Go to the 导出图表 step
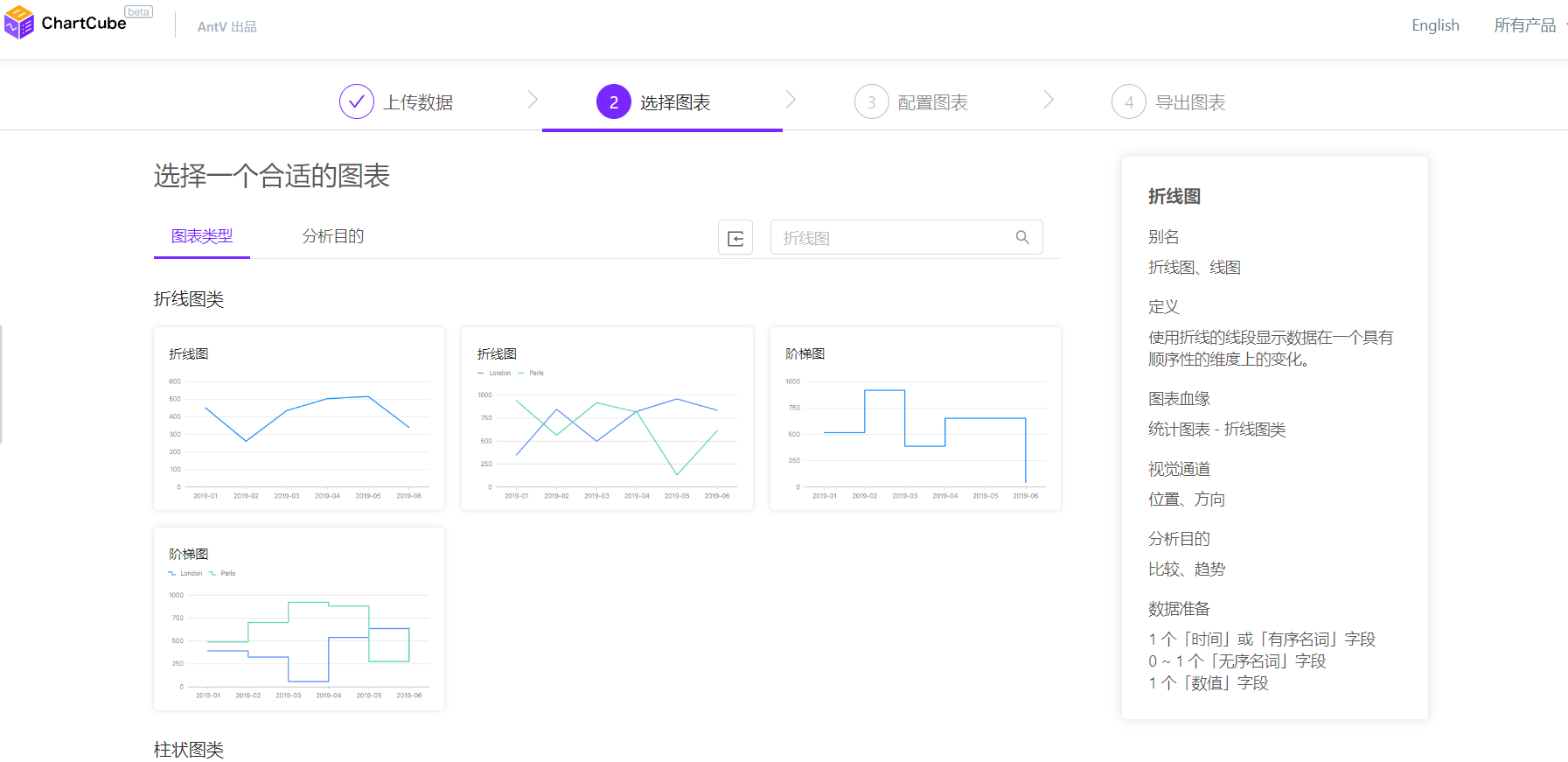The width and height of the screenshot is (1568, 762). [1189, 102]
